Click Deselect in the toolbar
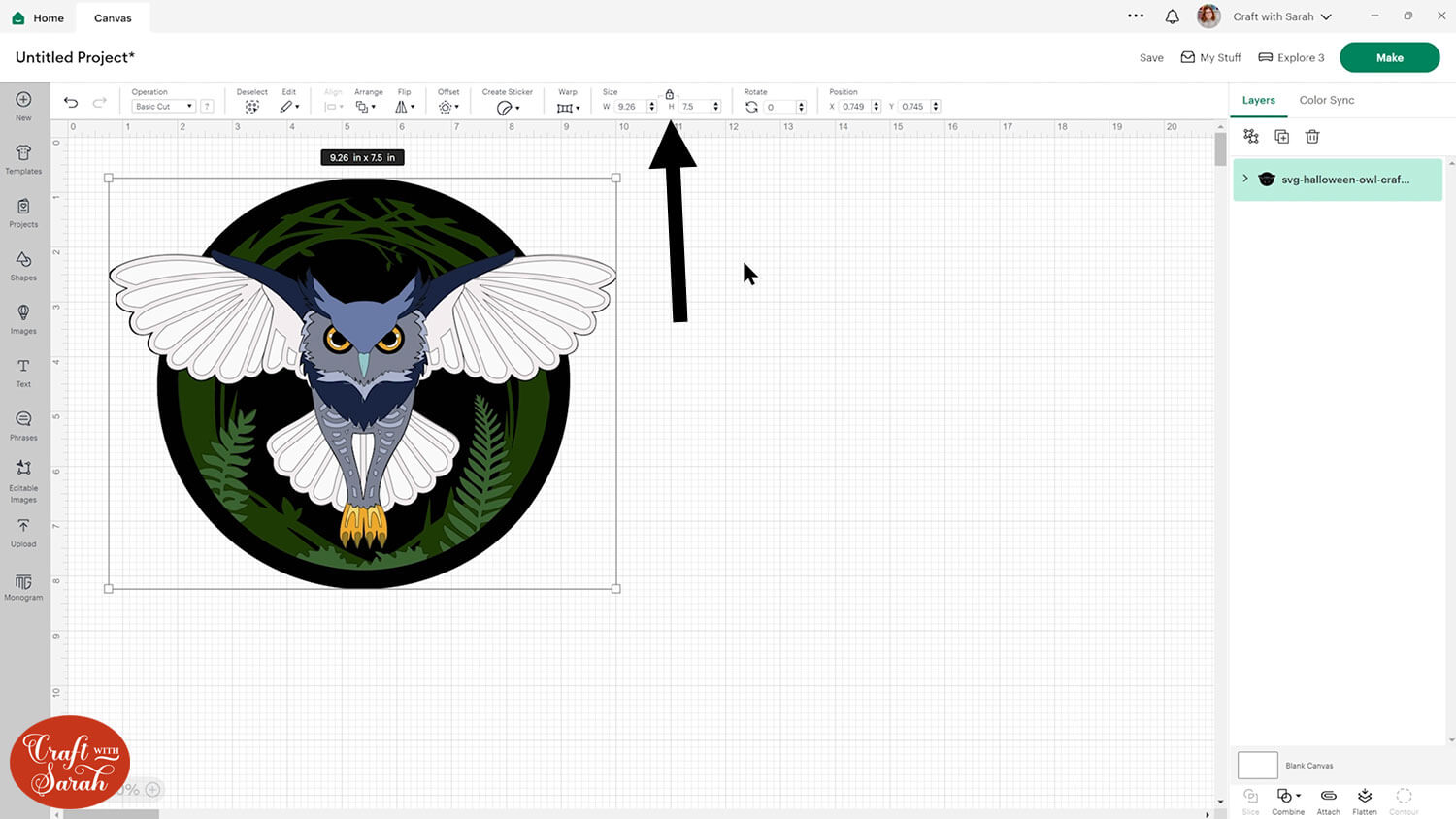This screenshot has width=1456, height=819. click(251, 106)
